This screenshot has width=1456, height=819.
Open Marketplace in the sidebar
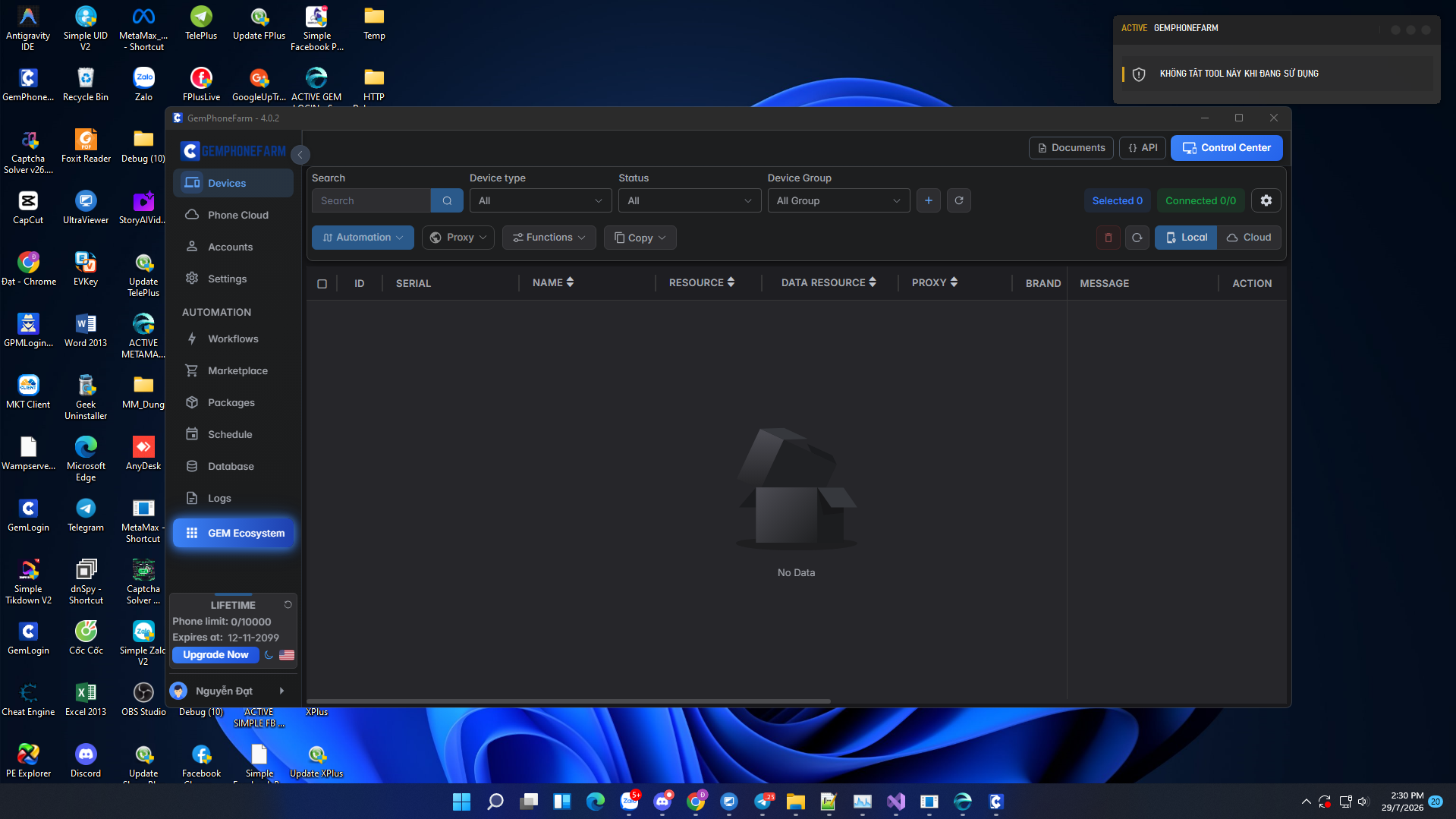click(x=233, y=370)
